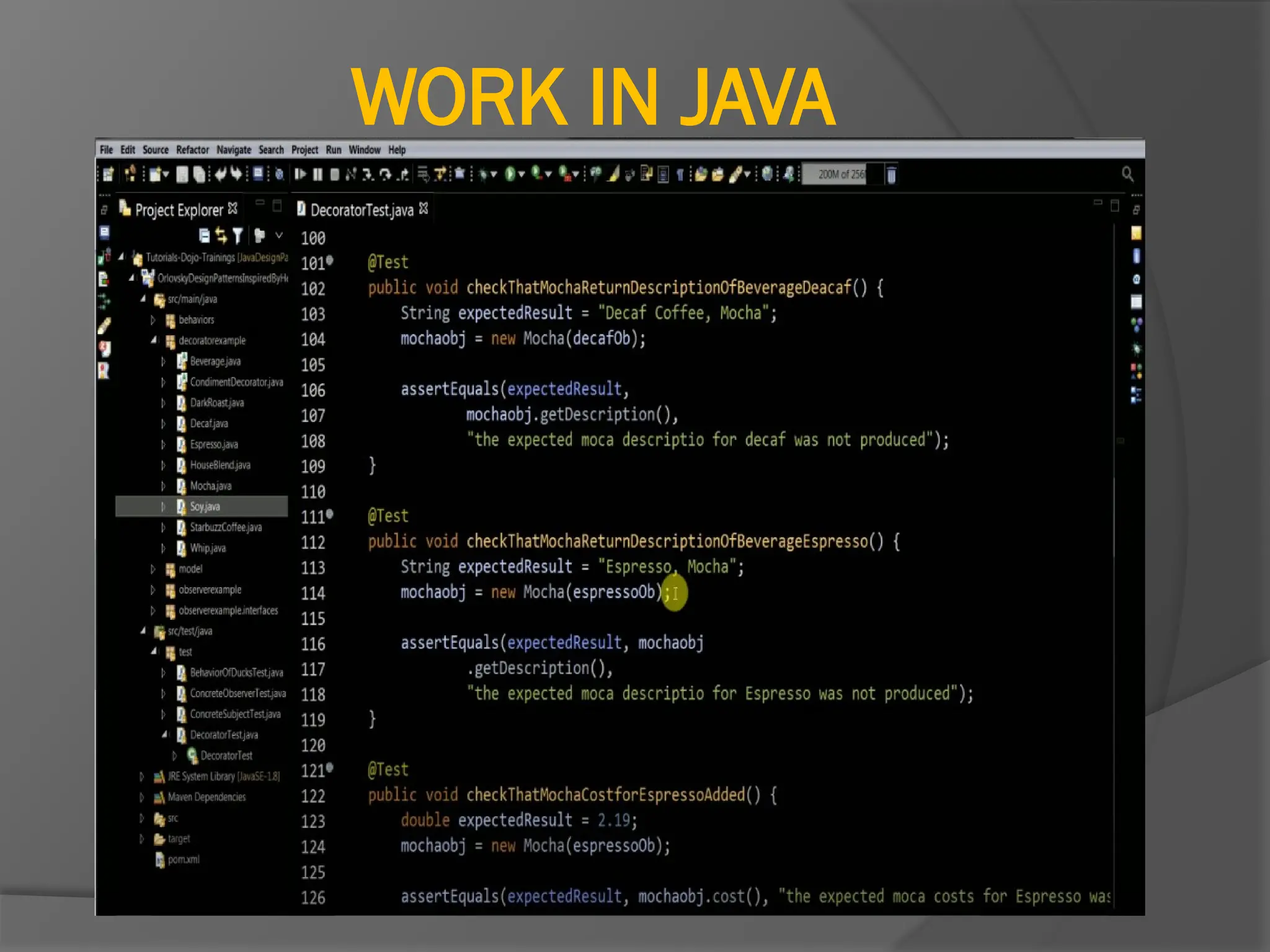Open the Navigate menu

(234, 150)
